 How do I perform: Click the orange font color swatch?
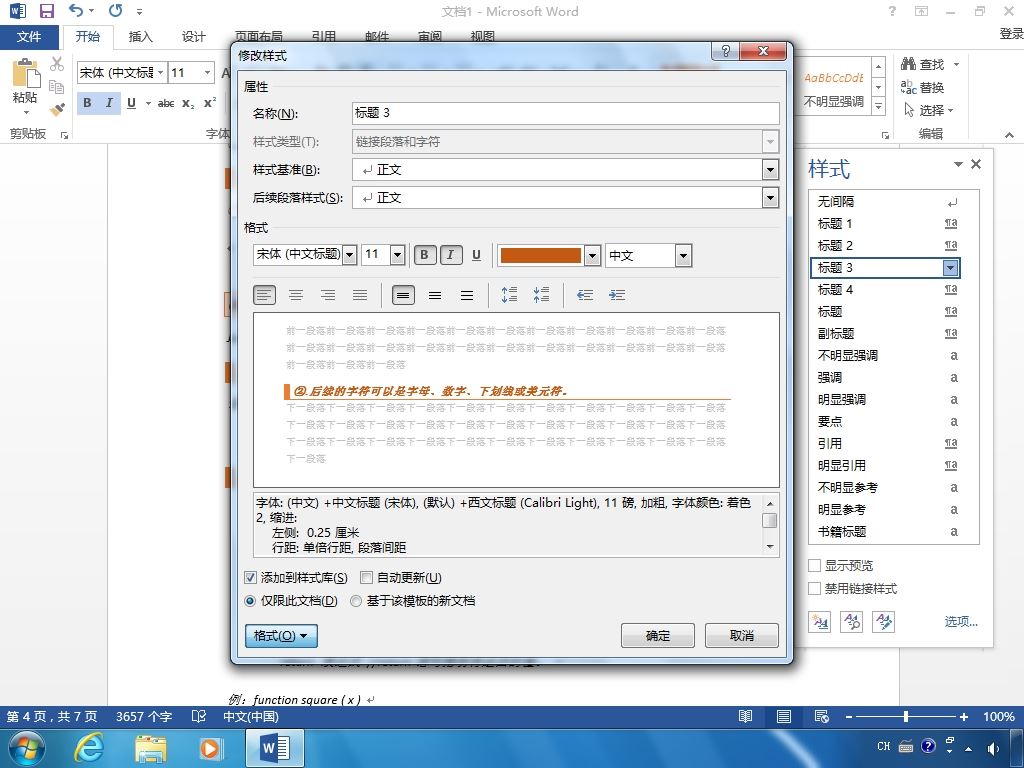[540, 255]
